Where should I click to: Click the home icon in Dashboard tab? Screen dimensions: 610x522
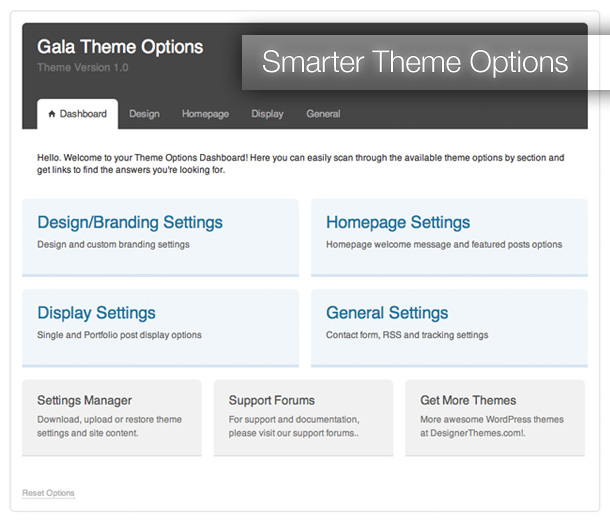pos(51,114)
